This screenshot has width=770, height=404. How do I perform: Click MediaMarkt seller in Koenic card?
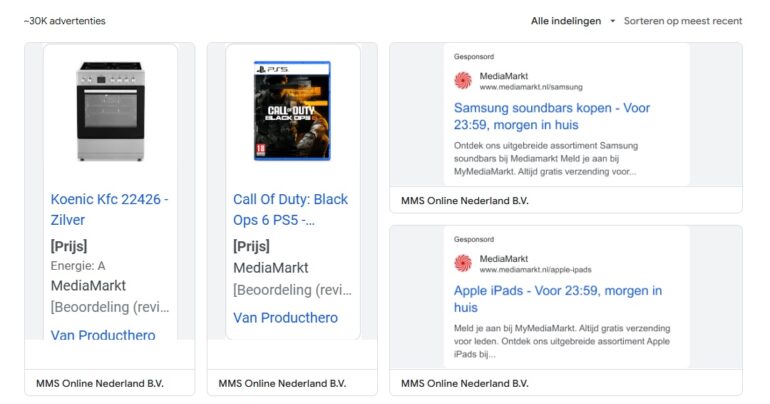(88, 286)
